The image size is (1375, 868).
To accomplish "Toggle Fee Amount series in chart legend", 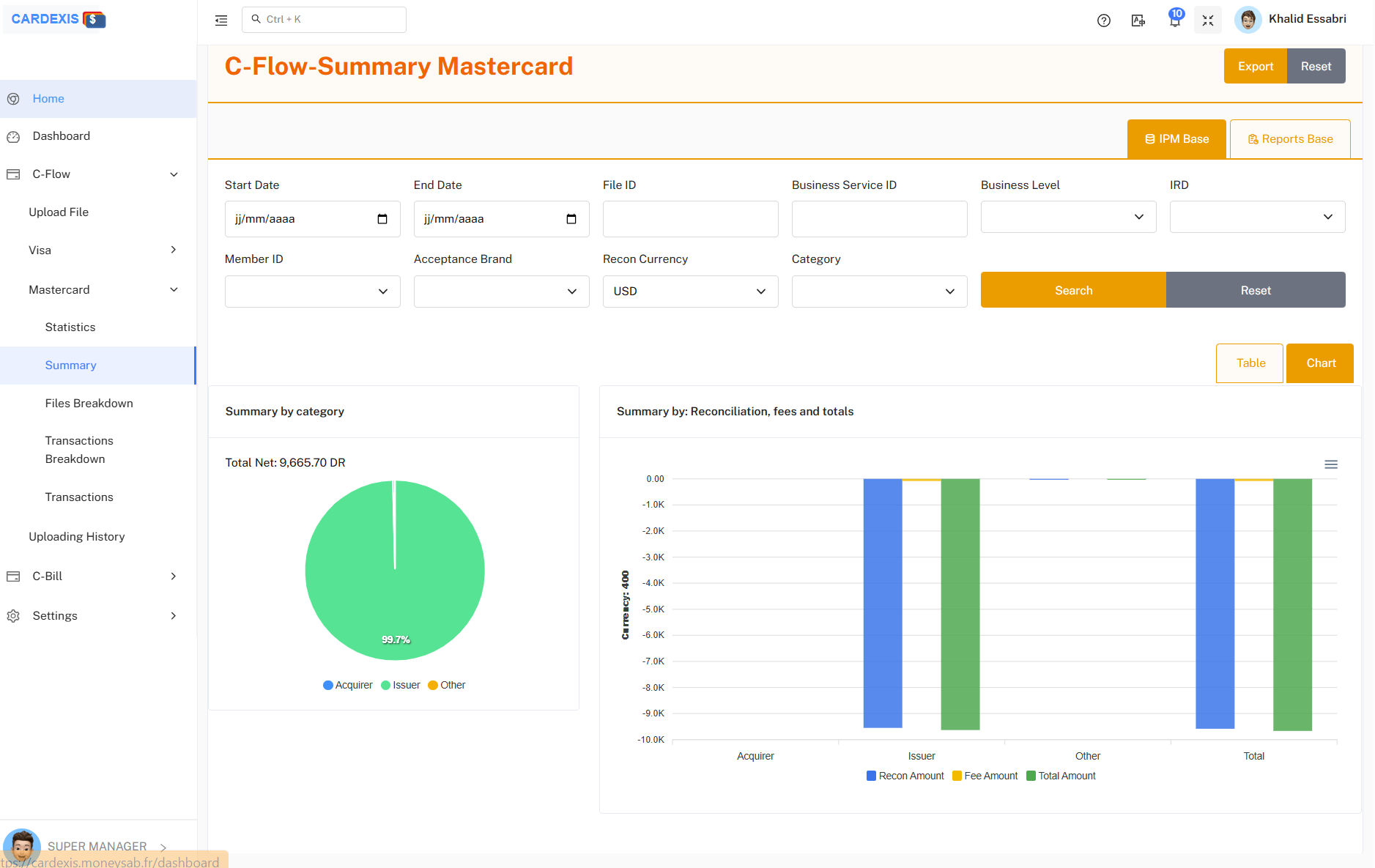I will click(985, 775).
